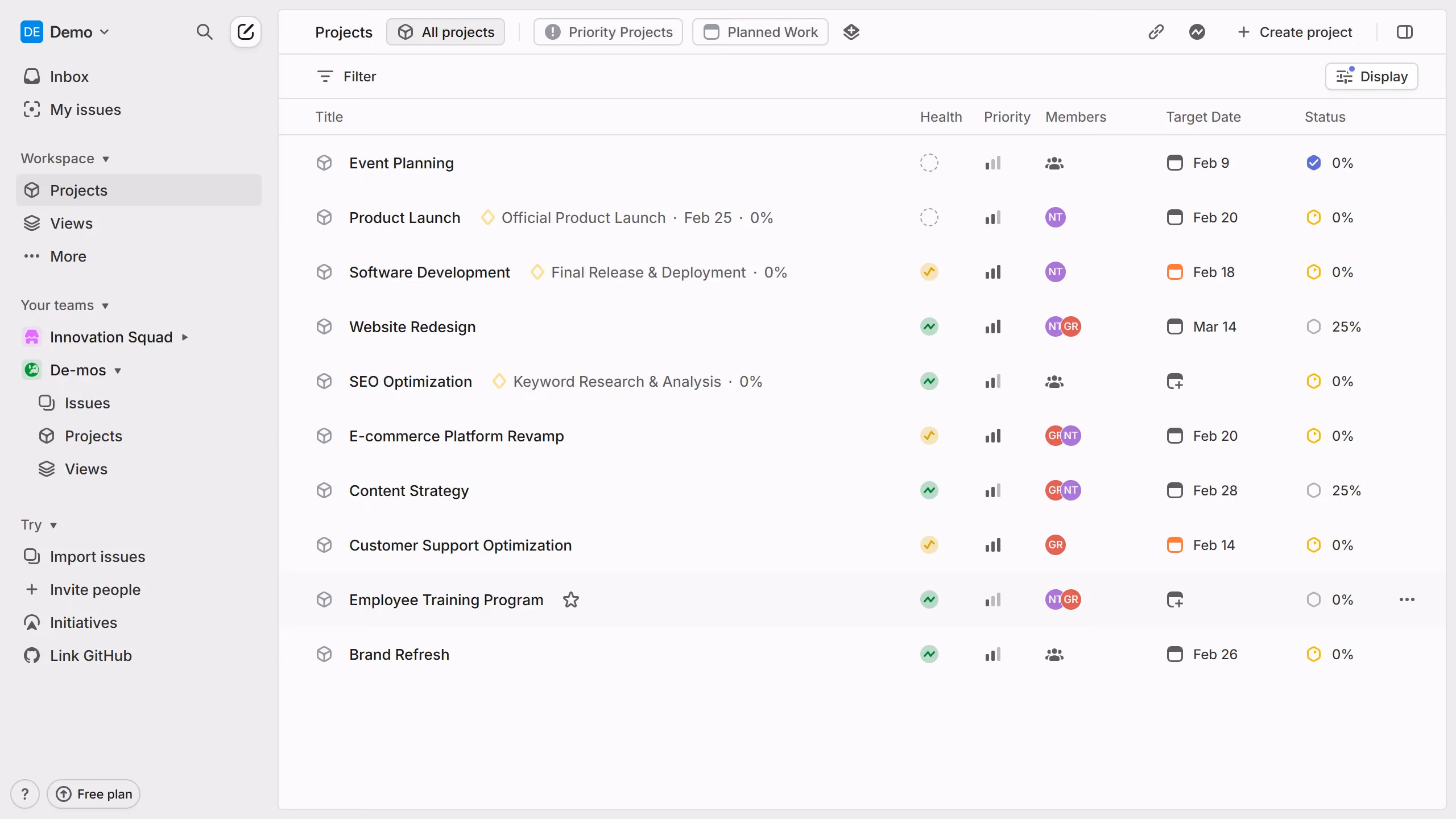Switch to All projects tab
1456x819 pixels.
click(446, 32)
